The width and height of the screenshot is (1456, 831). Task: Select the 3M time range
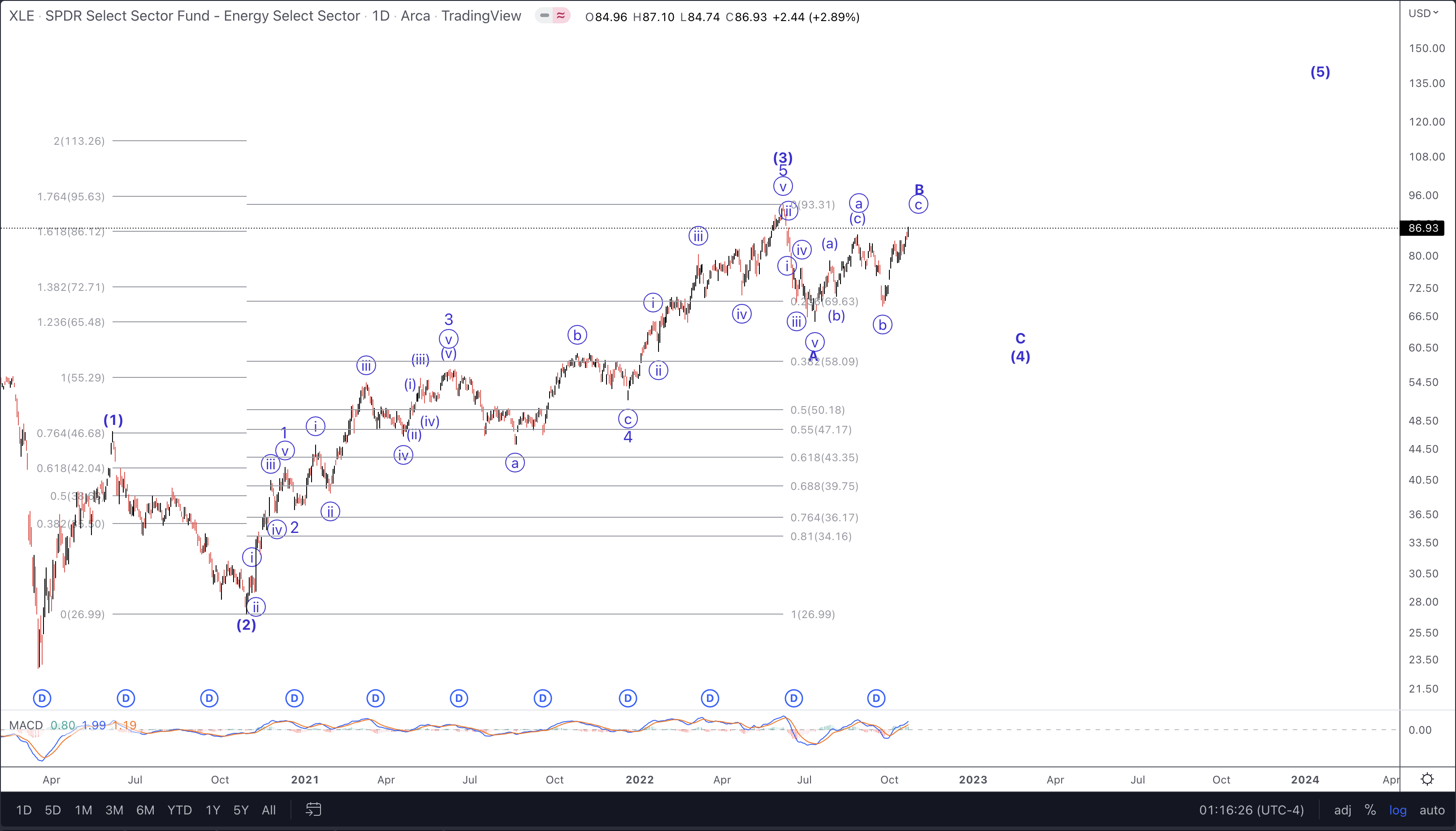point(114,810)
